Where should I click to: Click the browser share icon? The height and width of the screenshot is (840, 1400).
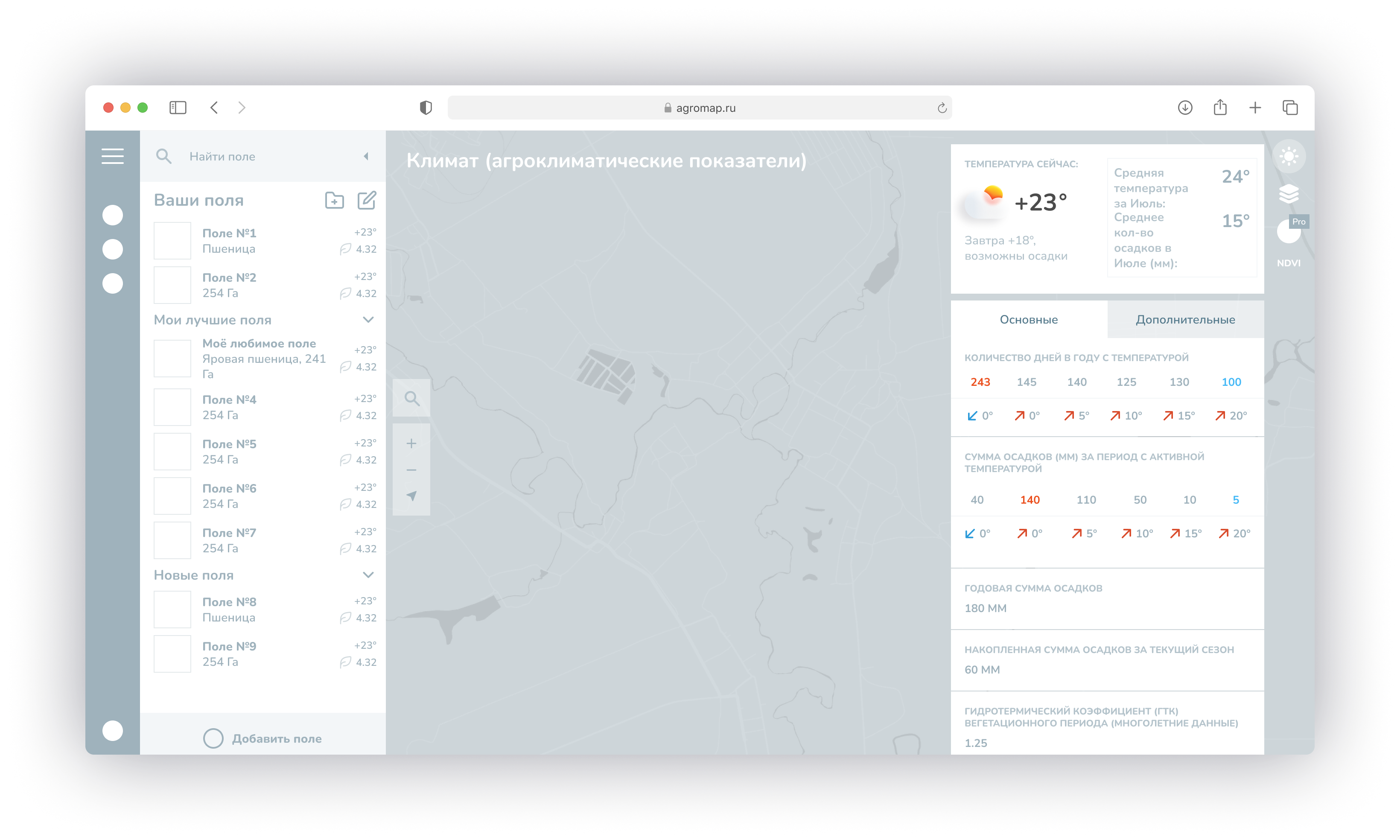pos(1220,107)
